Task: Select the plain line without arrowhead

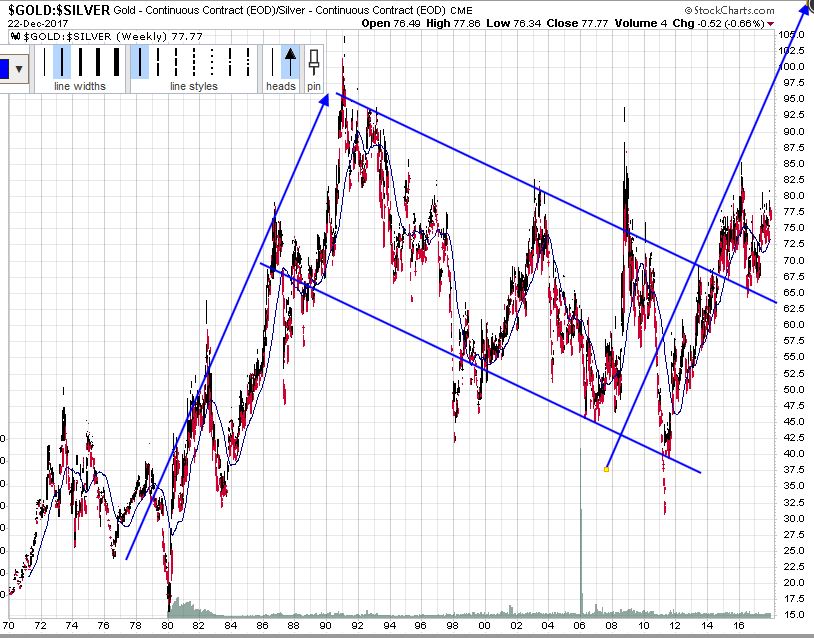Action: tap(273, 62)
